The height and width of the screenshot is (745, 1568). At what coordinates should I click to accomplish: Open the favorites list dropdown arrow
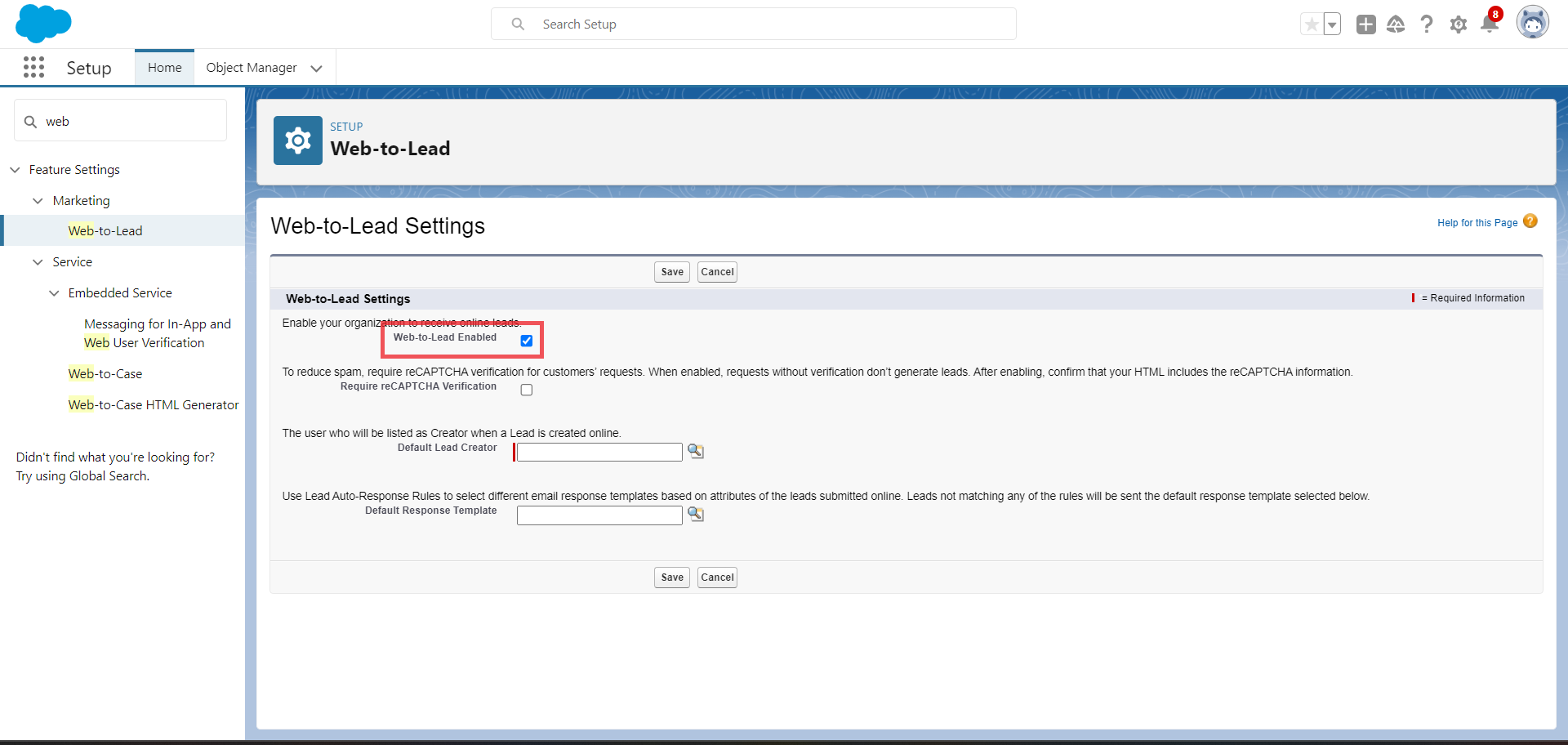(x=1332, y=25)
